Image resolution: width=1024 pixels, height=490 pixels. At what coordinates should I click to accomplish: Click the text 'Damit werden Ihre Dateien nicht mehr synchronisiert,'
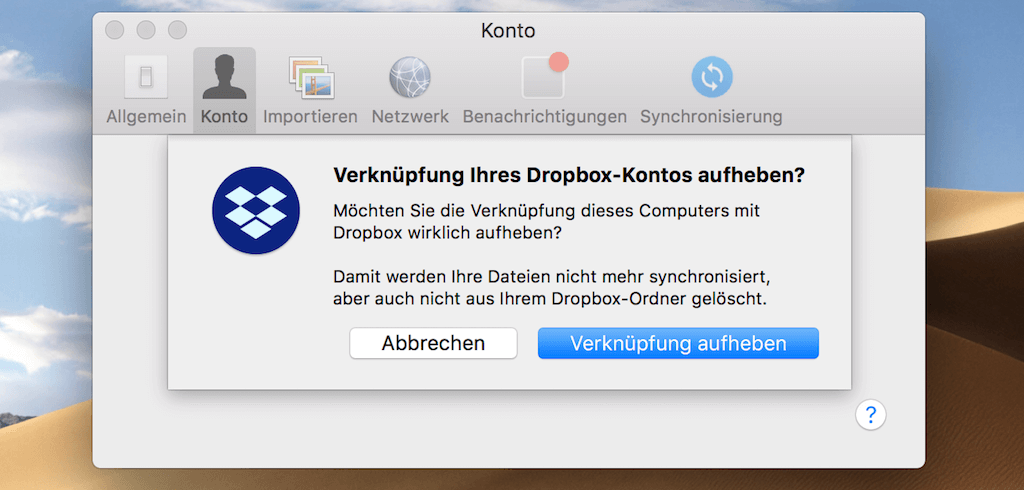(552, 276)
